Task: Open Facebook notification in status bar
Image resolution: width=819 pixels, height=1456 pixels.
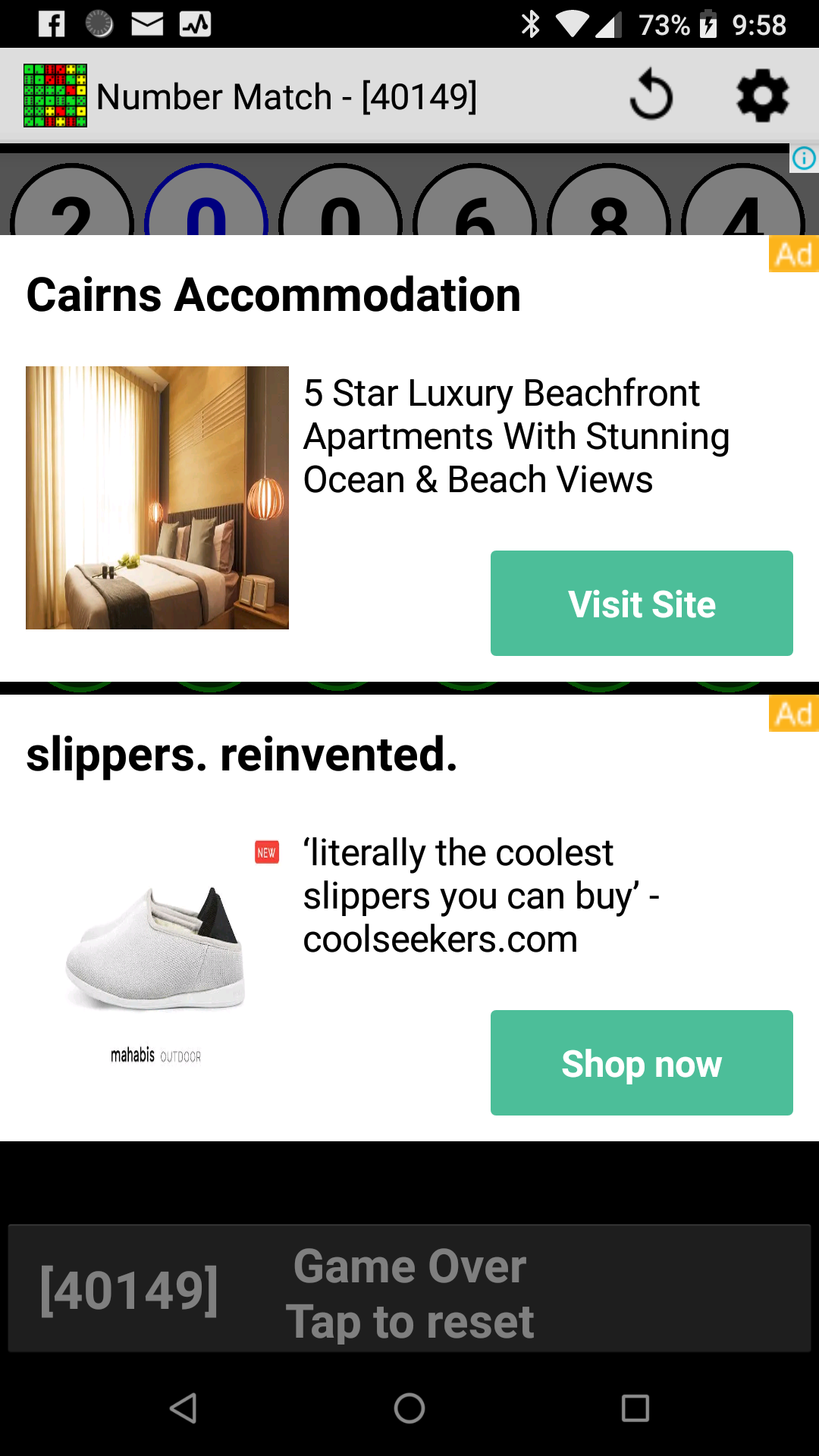Action: [52, 24]
